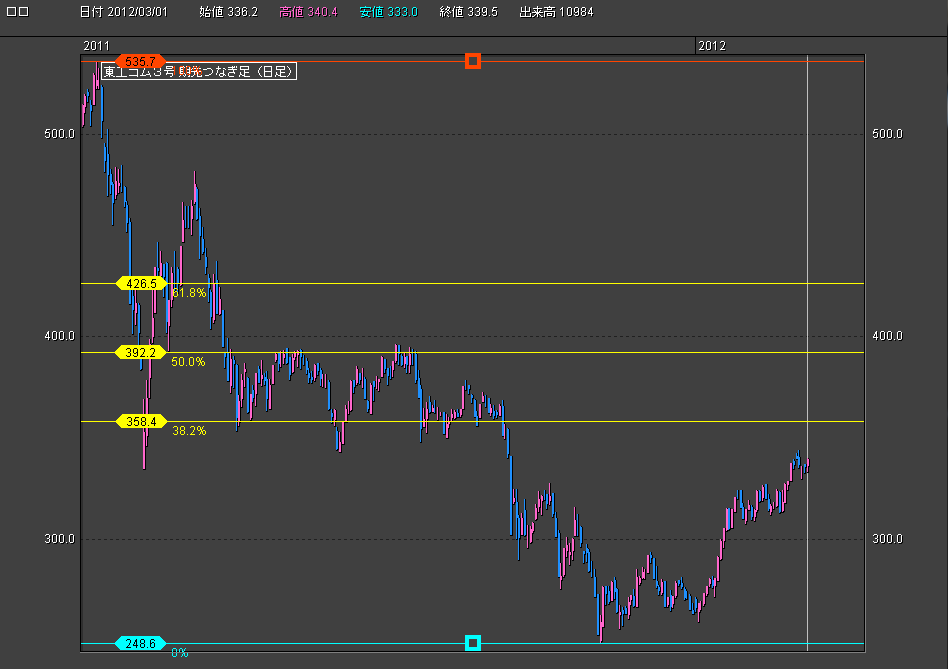Click the chart title label with 日足
This screenshot has width=948, height=669.
coord(199,71)
